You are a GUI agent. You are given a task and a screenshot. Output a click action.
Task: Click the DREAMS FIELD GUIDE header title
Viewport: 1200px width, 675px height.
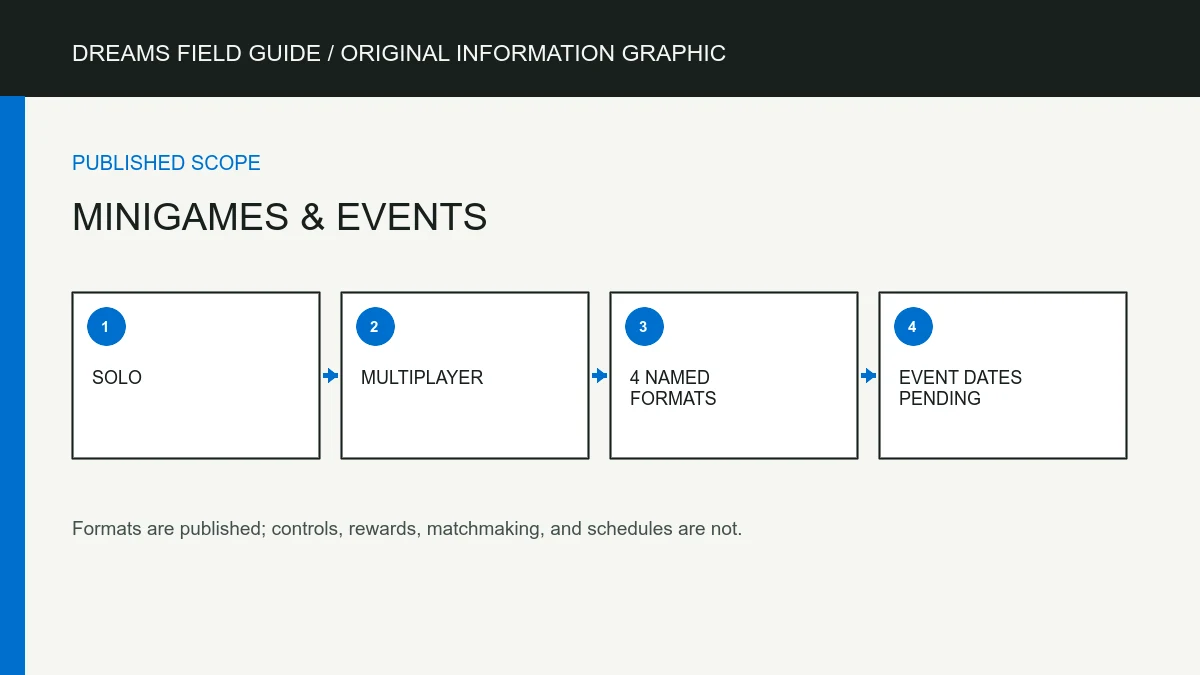(399, 53)
